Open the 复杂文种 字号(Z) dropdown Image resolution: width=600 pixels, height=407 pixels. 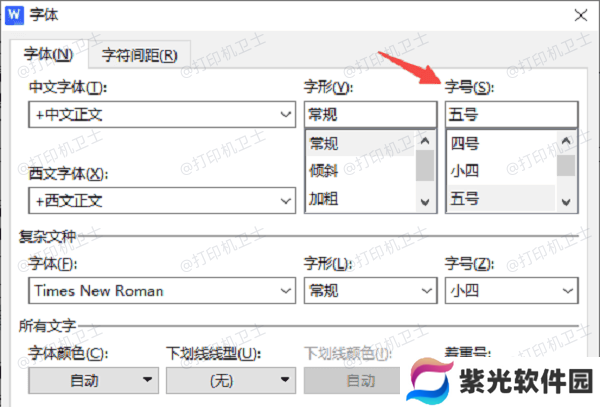pos(512,291)
